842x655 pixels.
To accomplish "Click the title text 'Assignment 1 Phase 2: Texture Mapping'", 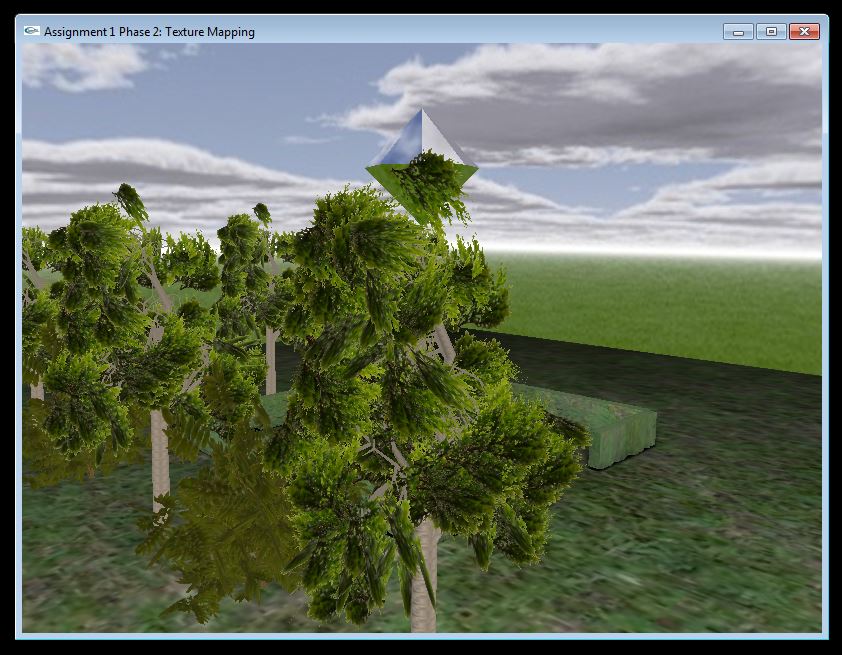I will point(149,32).
